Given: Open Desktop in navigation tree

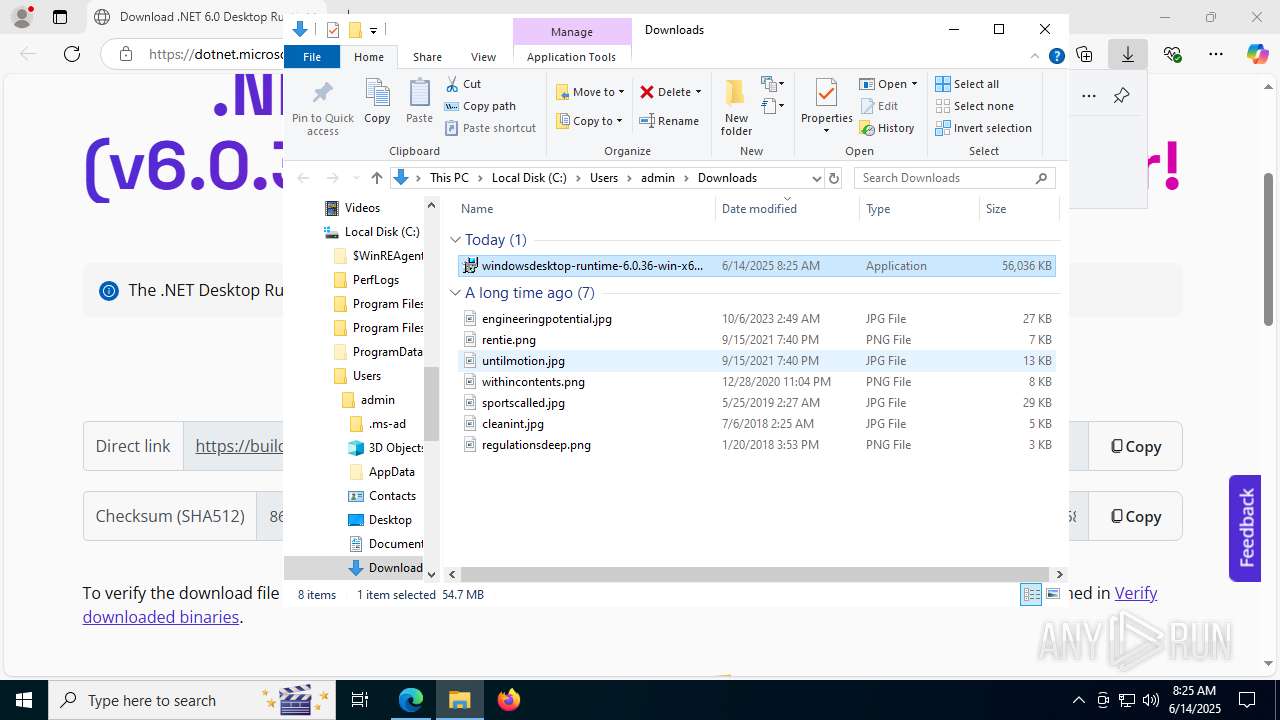Looking at the screenshot, I should point(390,520).
